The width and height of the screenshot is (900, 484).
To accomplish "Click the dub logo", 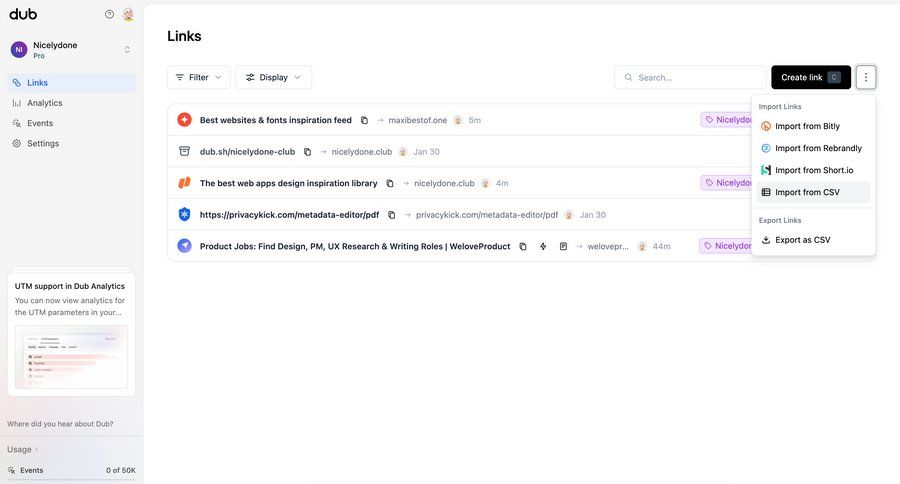I will (23, 14).
